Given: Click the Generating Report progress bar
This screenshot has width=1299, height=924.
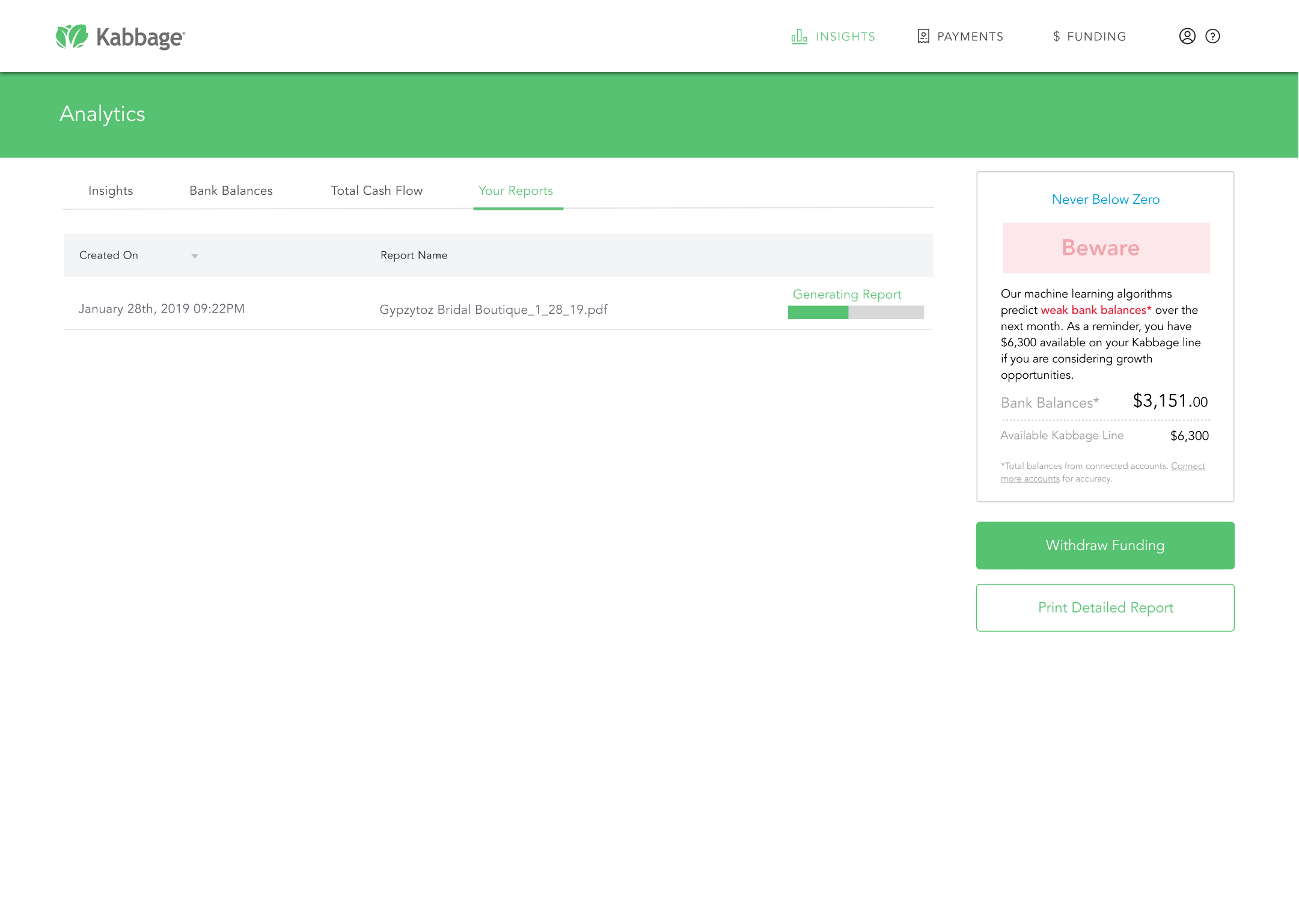Looking at the screenshot, I should click(x=855, y=312).
